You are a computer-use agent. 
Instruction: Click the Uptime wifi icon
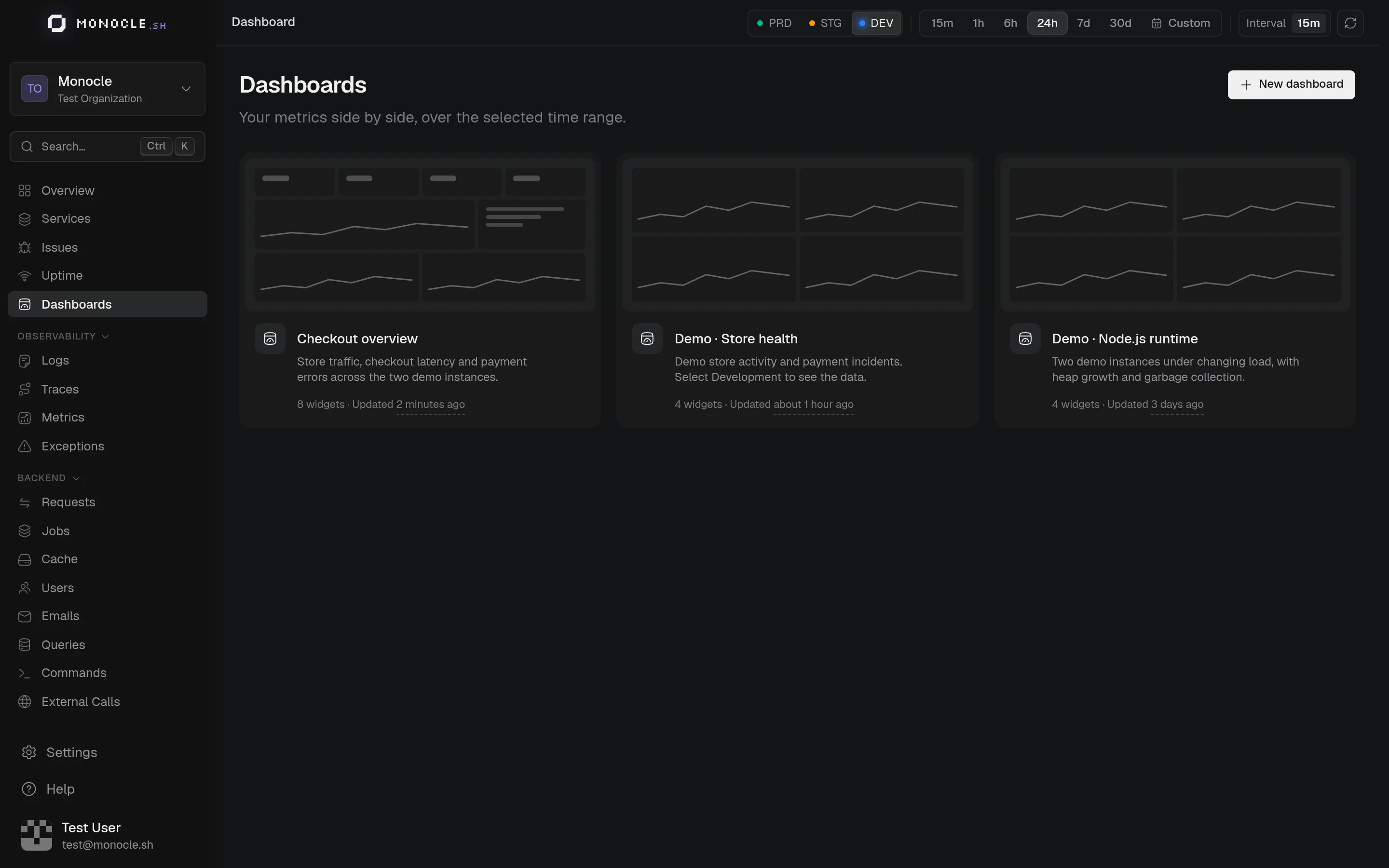click(x=25, y=275)
